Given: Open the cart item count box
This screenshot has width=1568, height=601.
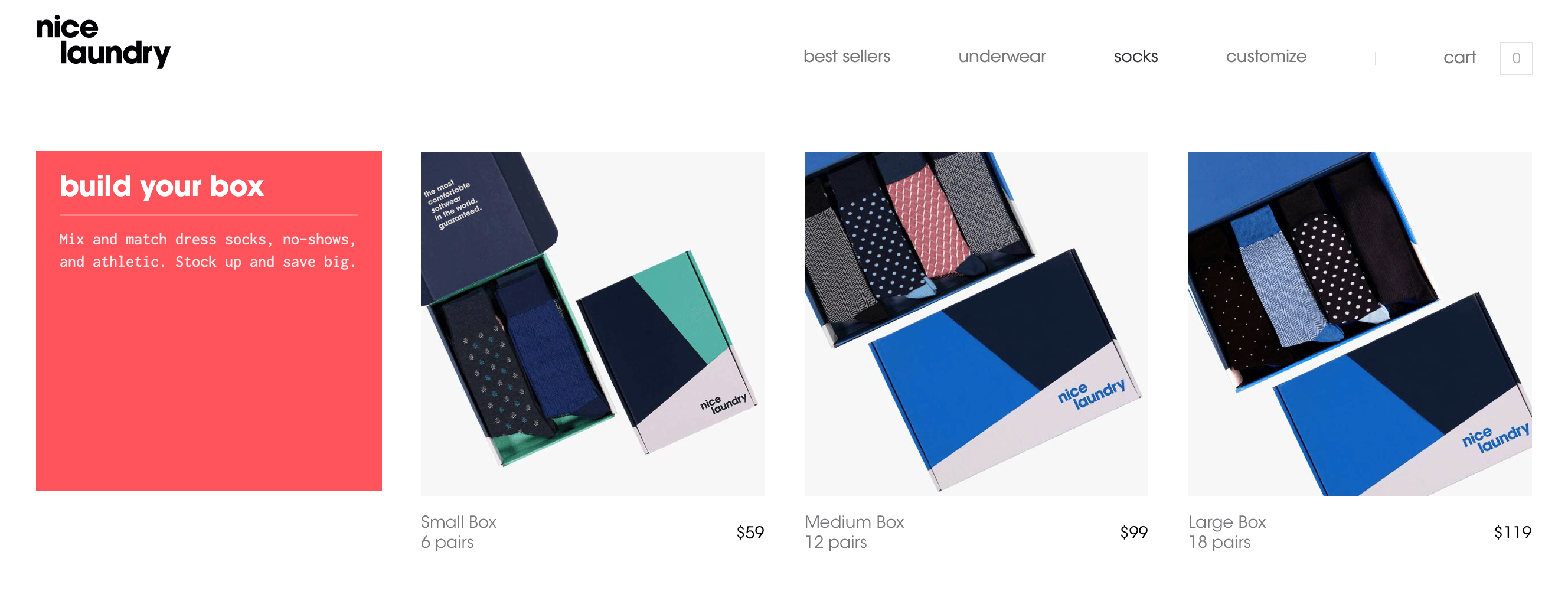Looking at the screenshot, I should (x=1515, y=58).
